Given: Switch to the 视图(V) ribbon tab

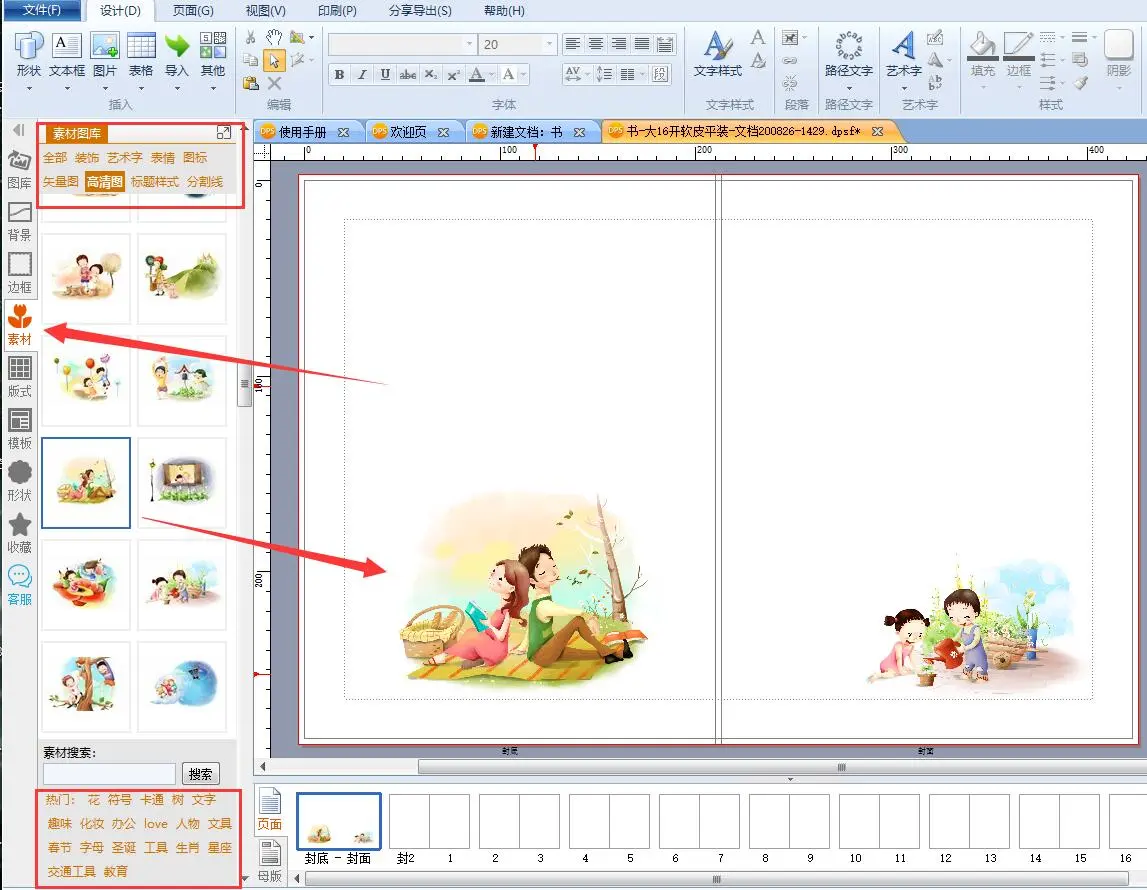Looking at the screenshot, I should coord(265,11).
